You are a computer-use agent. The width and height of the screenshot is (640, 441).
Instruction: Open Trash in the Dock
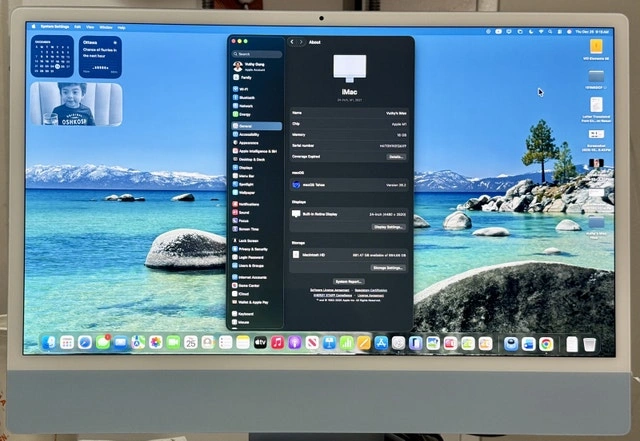[x=590, y=344]
